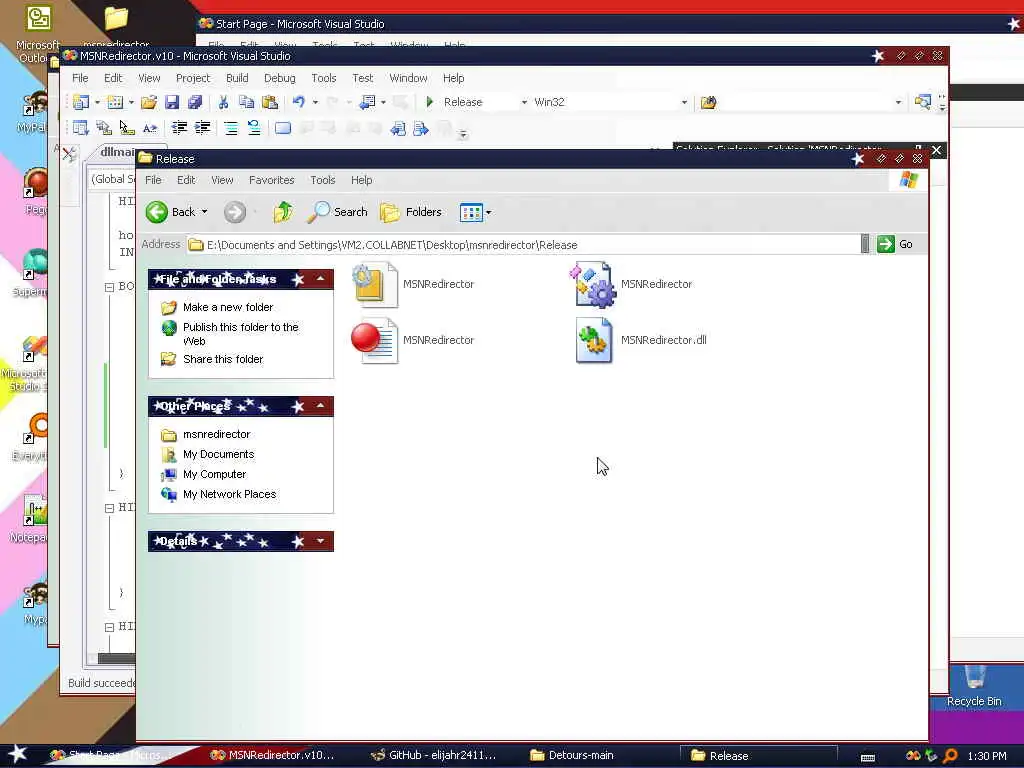Open the Win32 platform dropdown
The height and width of the screenshot is (768, 1024).
click(x=684, y=103)
